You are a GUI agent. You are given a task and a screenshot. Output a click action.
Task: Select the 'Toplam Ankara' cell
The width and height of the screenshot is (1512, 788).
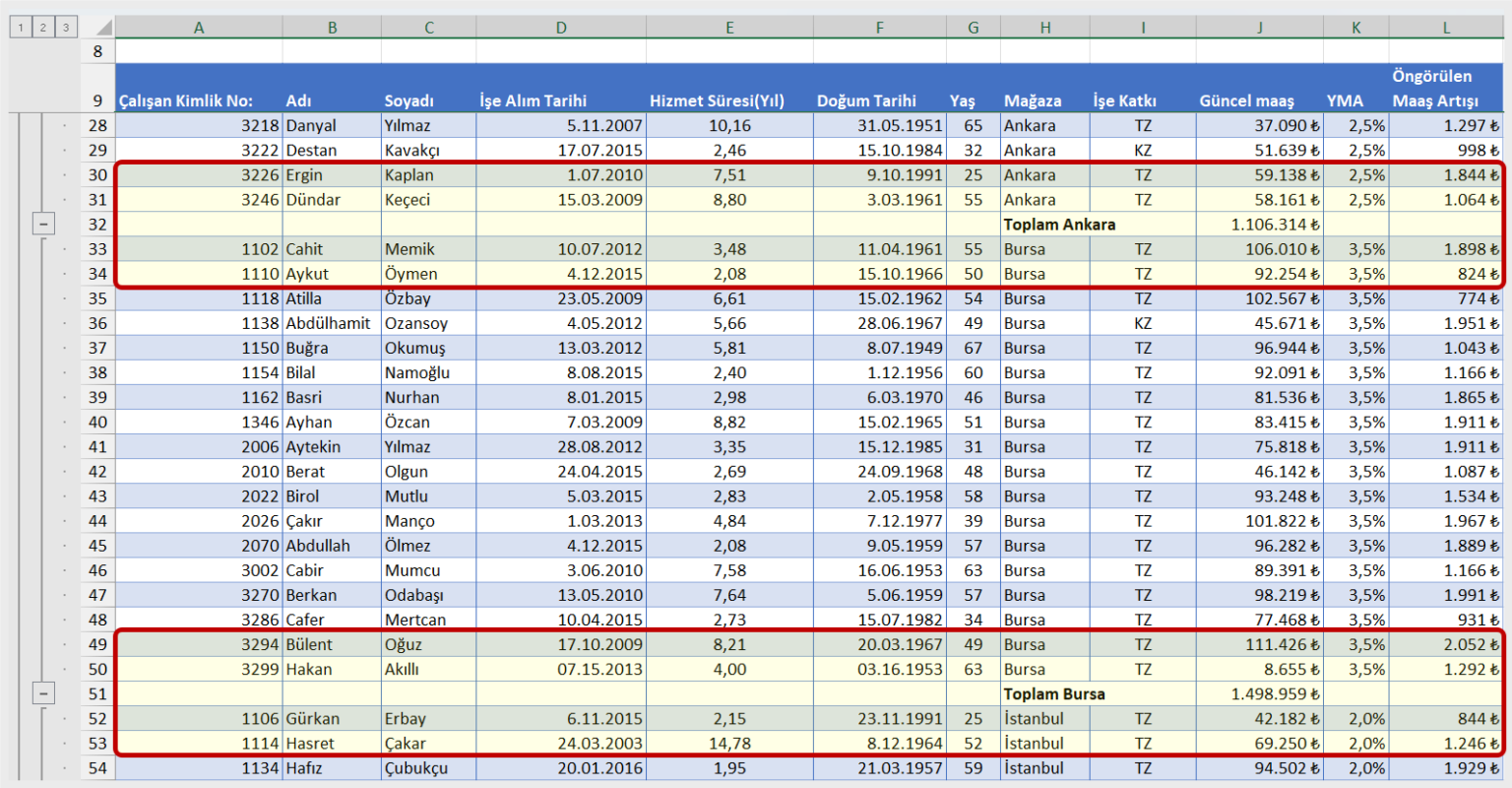pos(1044,224)
